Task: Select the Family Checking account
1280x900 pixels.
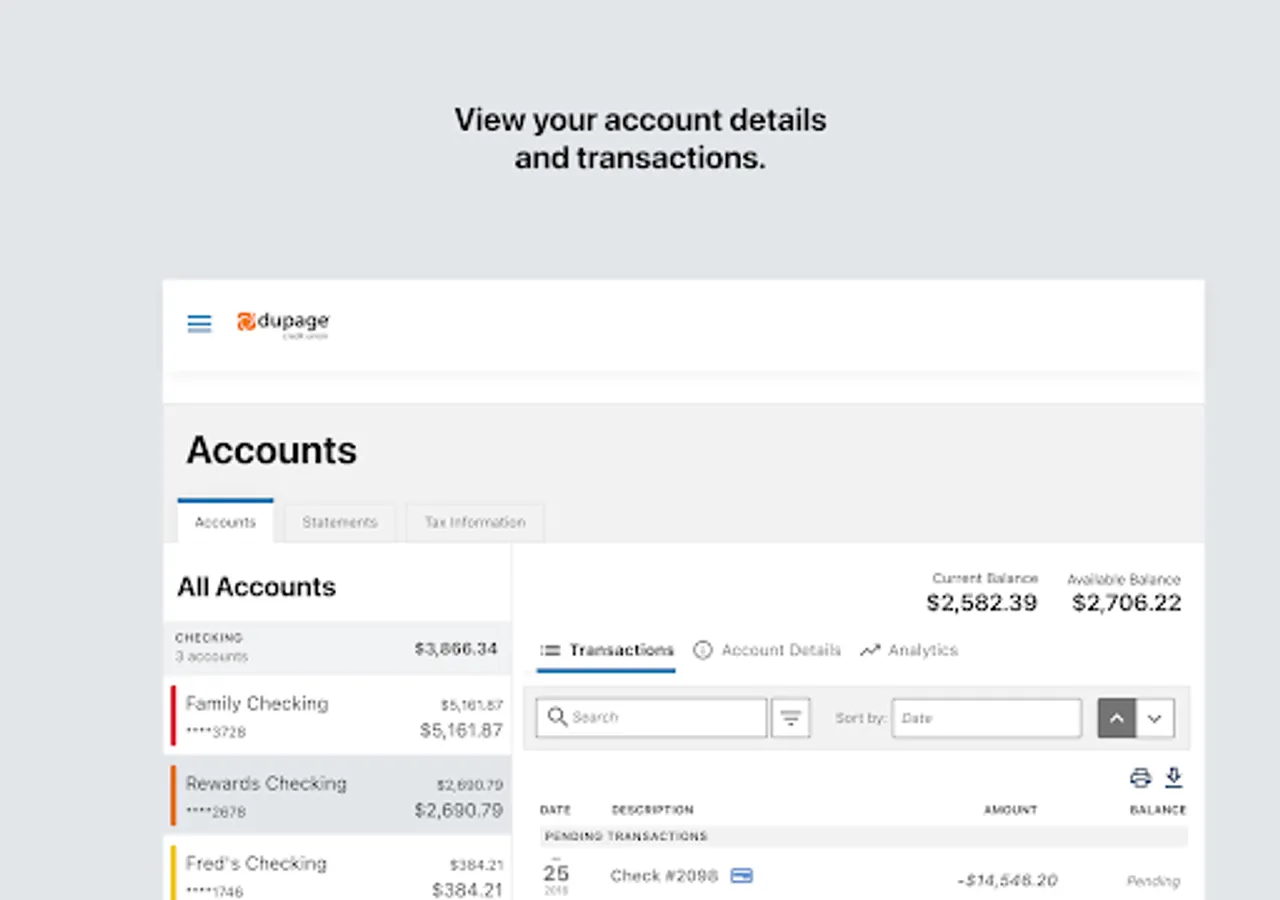Action: point(340,716)
